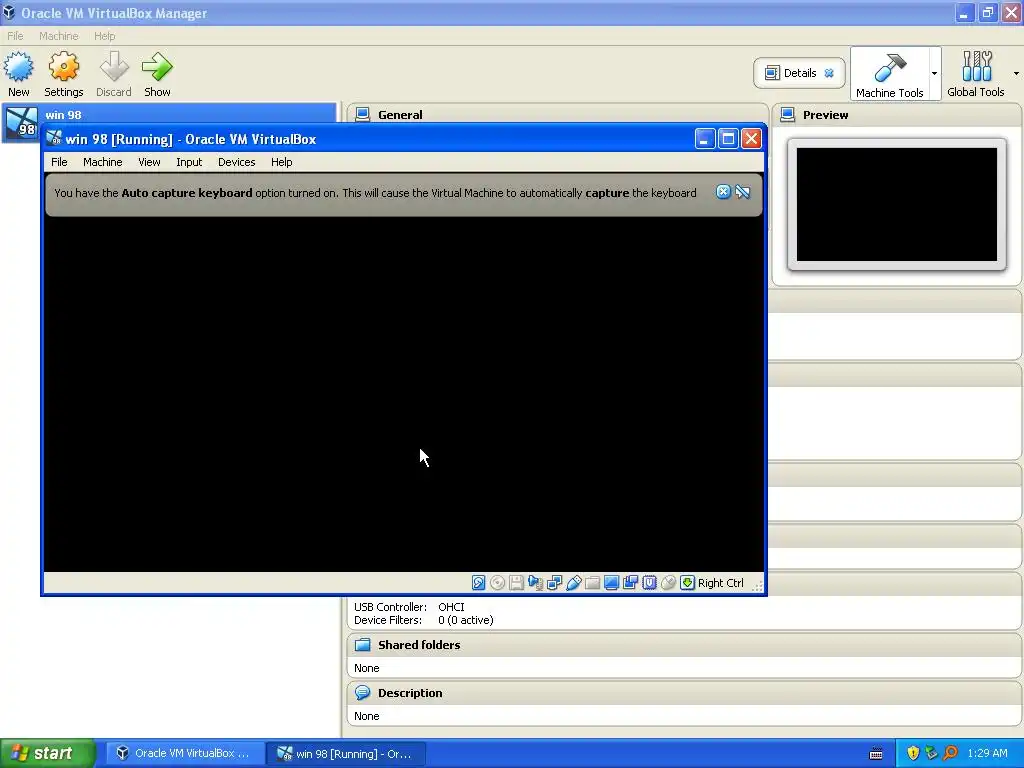1024x768 pixels.
Task: Dismiss the Auto capture keyboard notification
Action: click(x=723, y=192)
